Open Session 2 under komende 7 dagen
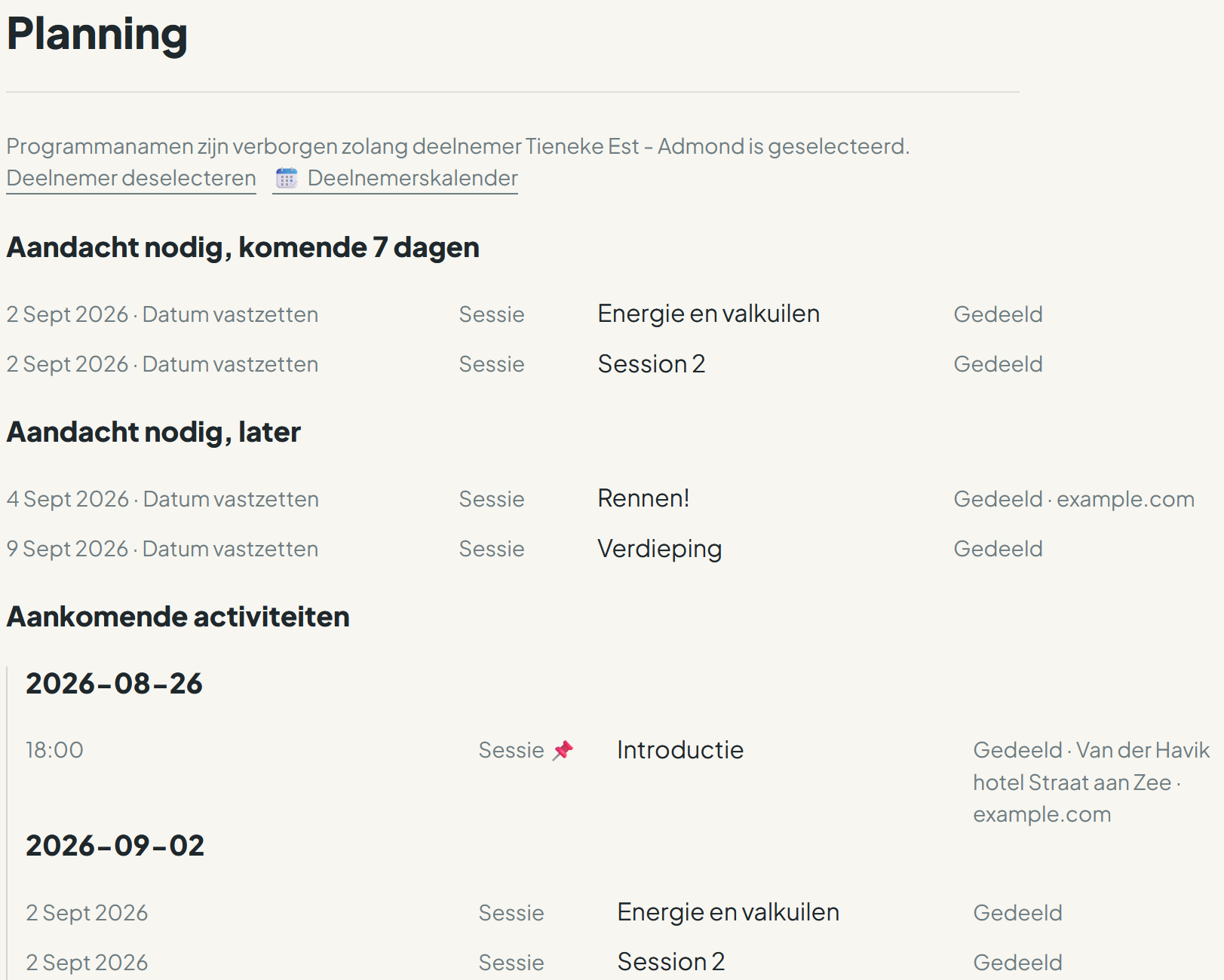Screen dimensions: 1224x980 [x=651, y=363]
